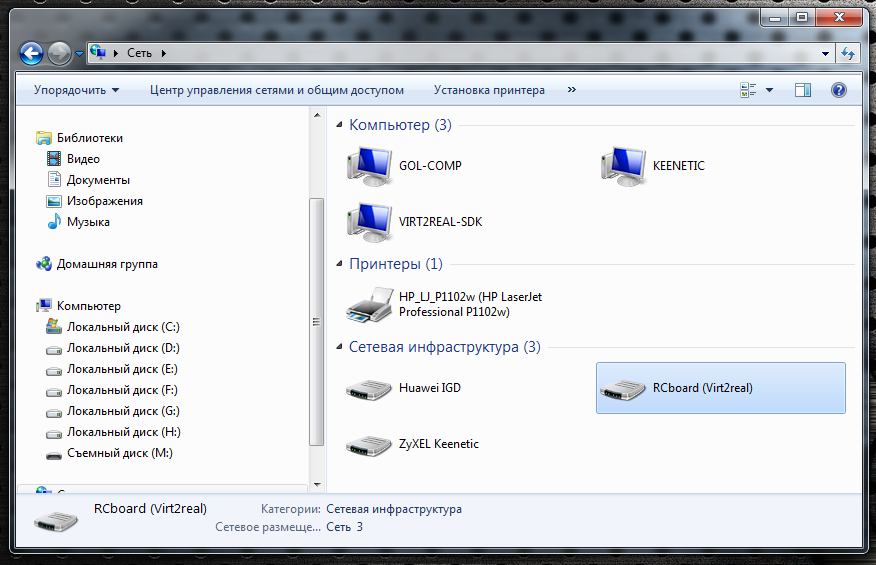Click Установка принтера command
Viewport: 876px width, 565px height.
coord(489,90)
